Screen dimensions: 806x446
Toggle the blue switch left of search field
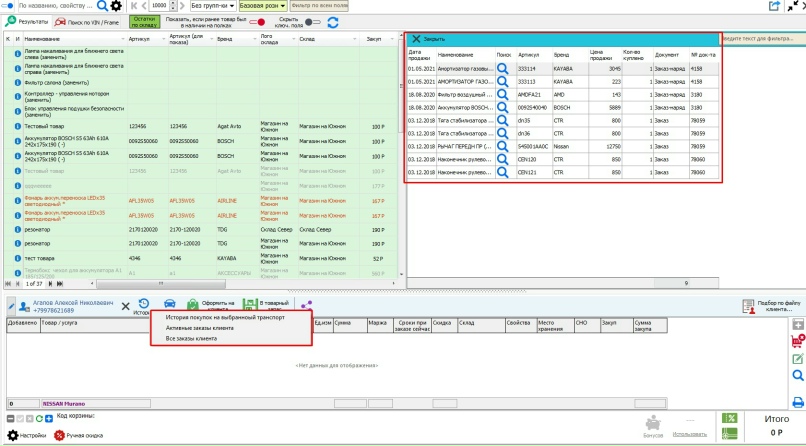coord(9,6)
